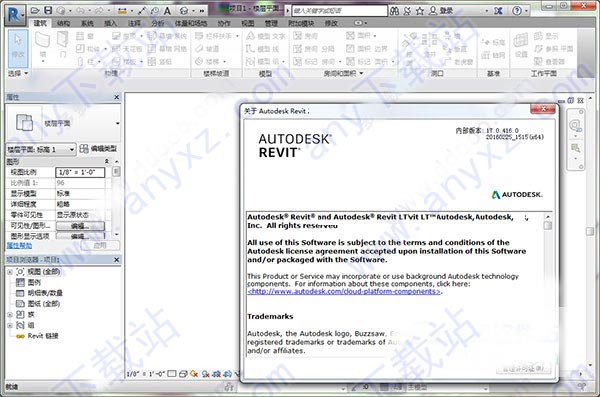Click the Save floppy disk icon

pos(48,10)
